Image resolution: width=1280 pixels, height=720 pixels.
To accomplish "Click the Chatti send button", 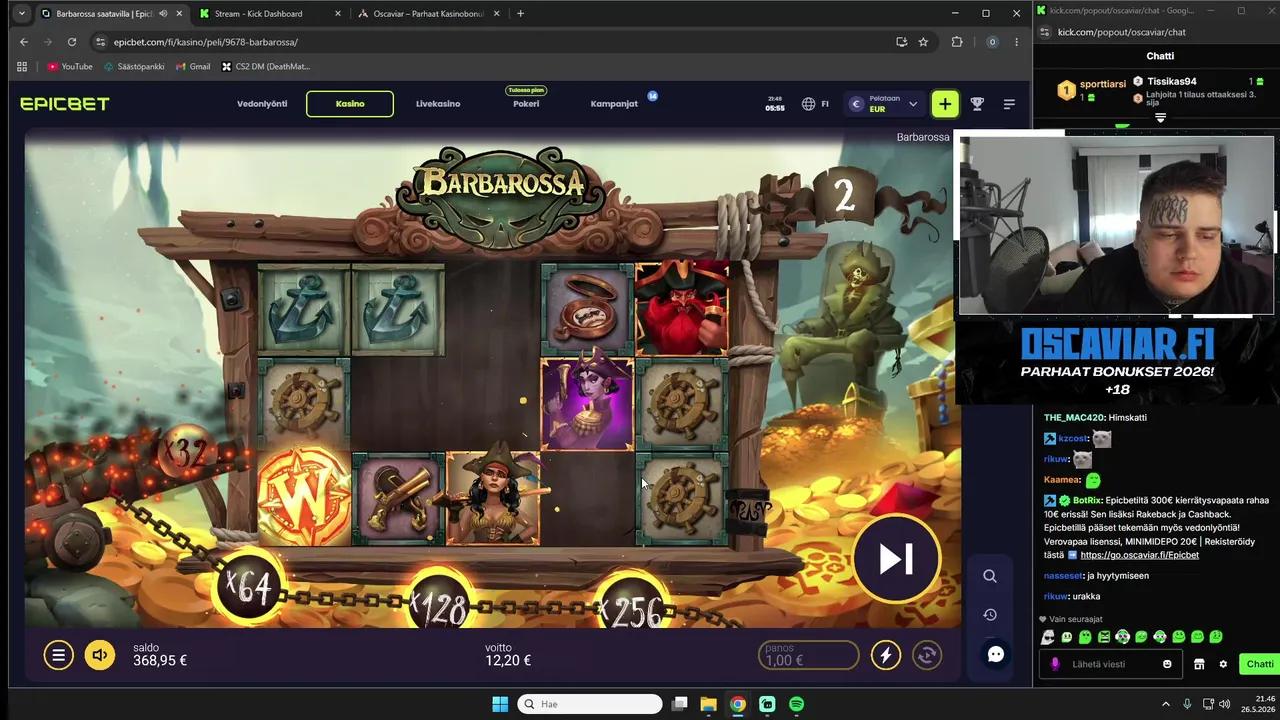I will 1259,664.
